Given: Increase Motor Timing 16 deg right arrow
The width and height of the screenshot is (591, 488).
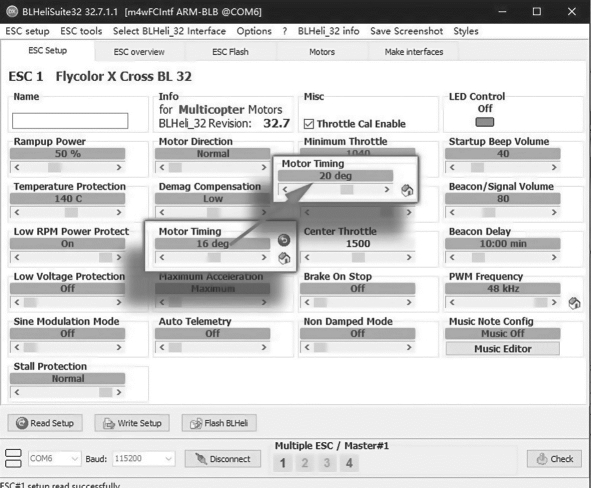Looking at the screenshot, I should (x=264, y=257).
